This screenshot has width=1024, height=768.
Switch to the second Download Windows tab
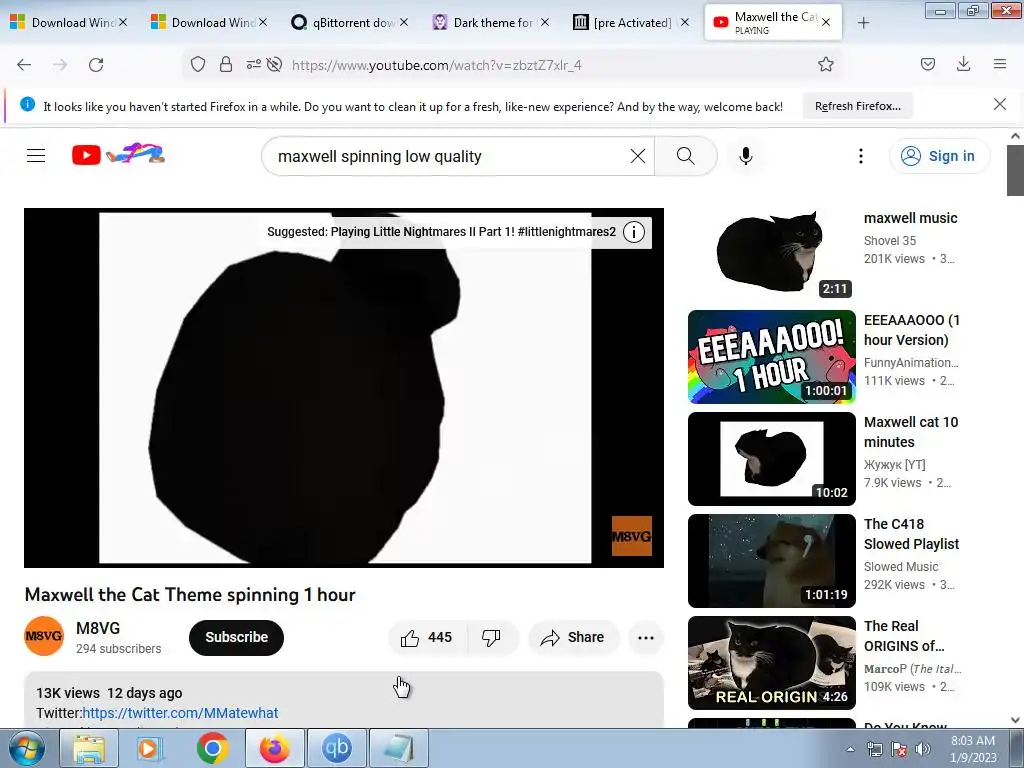pos(209,23)
